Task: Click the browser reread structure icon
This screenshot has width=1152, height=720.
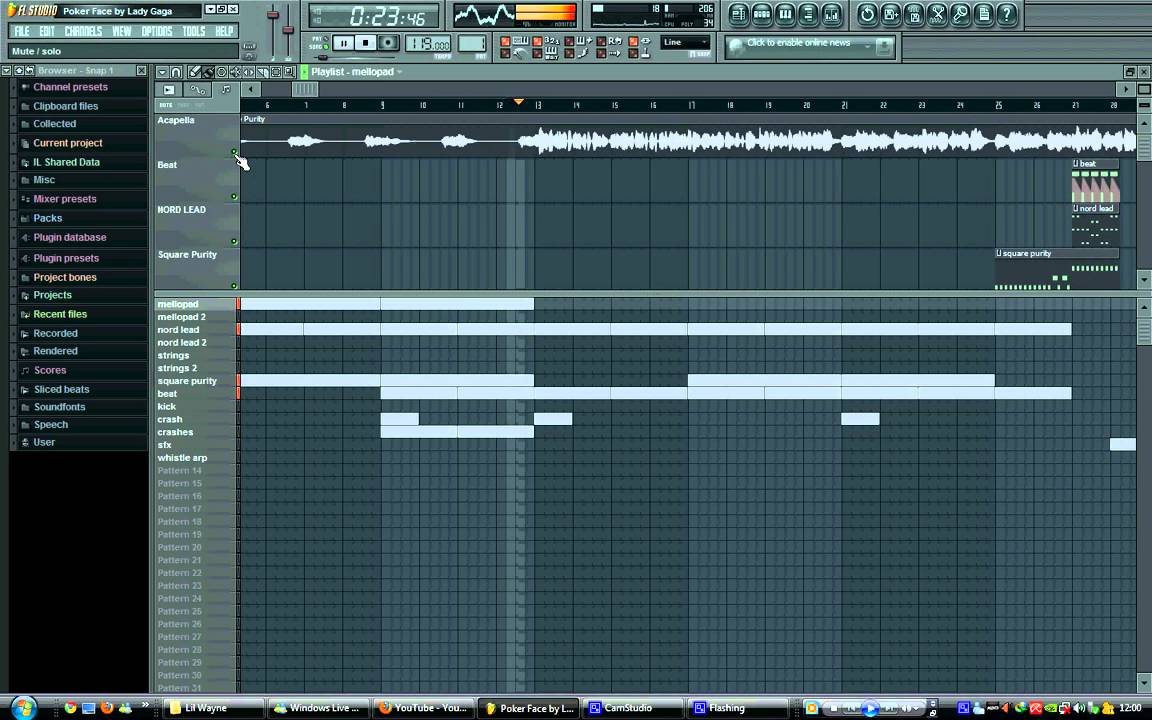Action: click(x=30, y=71)
